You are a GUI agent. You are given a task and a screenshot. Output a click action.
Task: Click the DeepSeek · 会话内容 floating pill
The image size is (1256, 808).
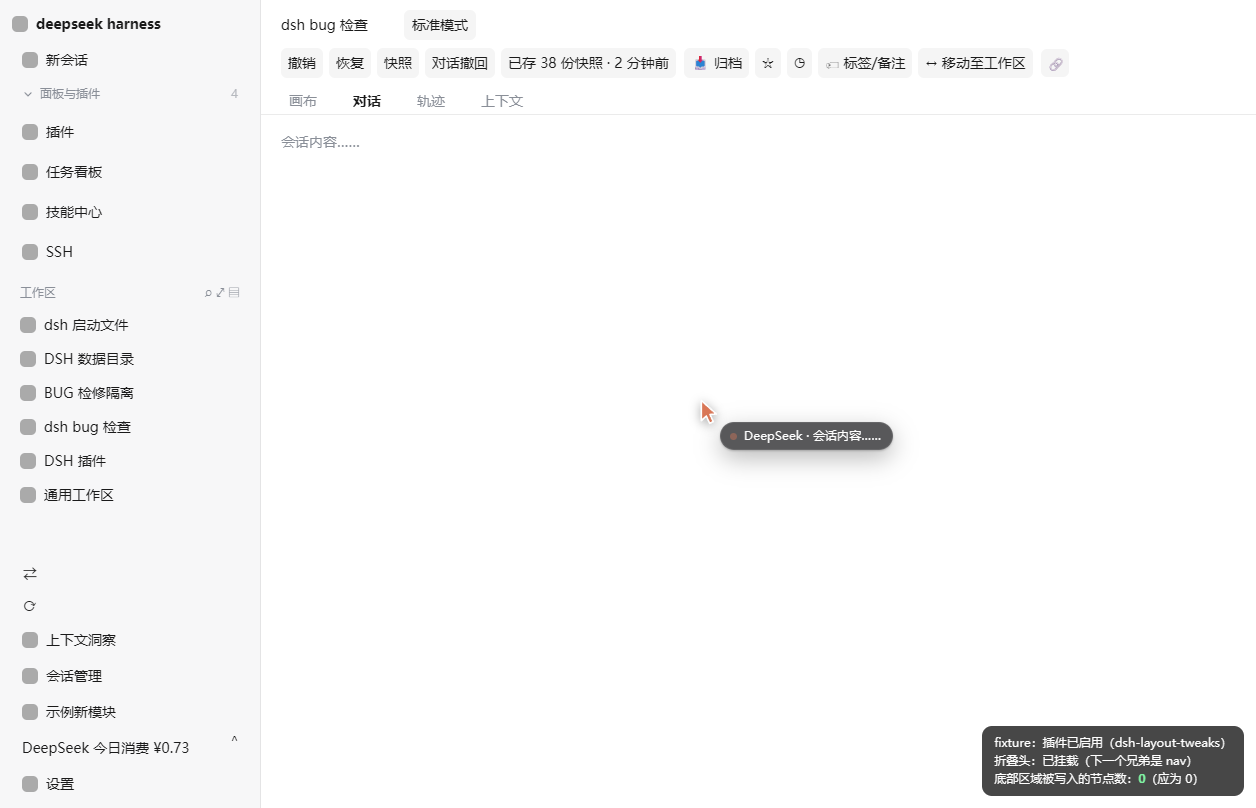pyautogui.click(x=806, y=436)
